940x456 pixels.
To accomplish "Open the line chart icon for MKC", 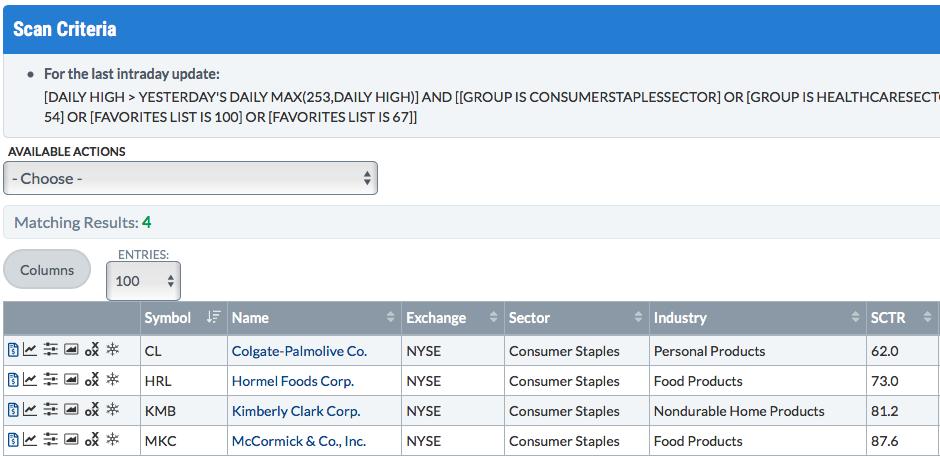I will coord(30,440).
